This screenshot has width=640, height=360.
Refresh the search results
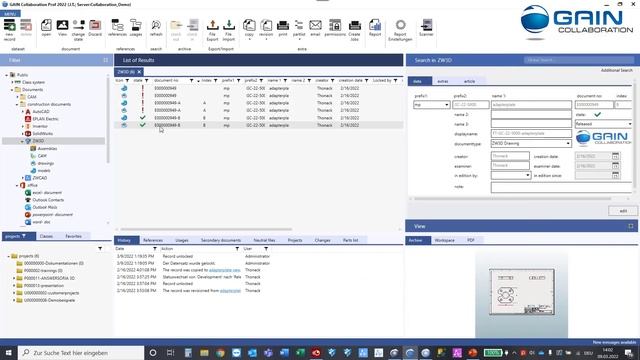coord(156,28)
